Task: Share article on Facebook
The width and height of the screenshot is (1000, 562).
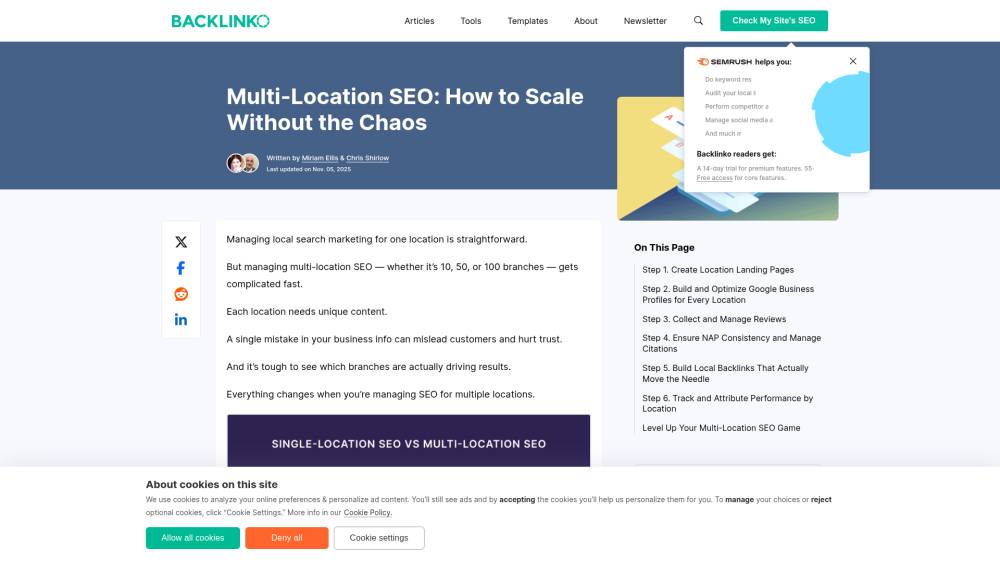Action: [181, 268]
